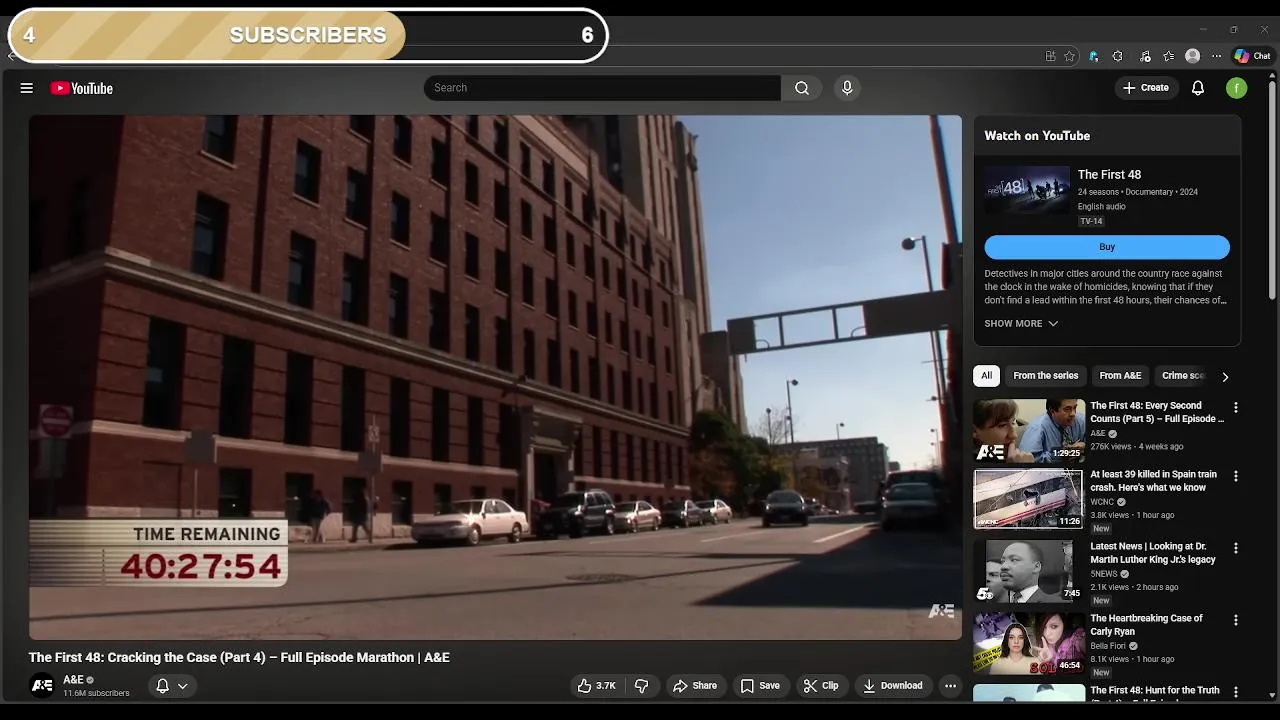Open 'Latest News | Looking at Dr.' title
Screen dimensions: 1280x720
tap(1153, 553)
